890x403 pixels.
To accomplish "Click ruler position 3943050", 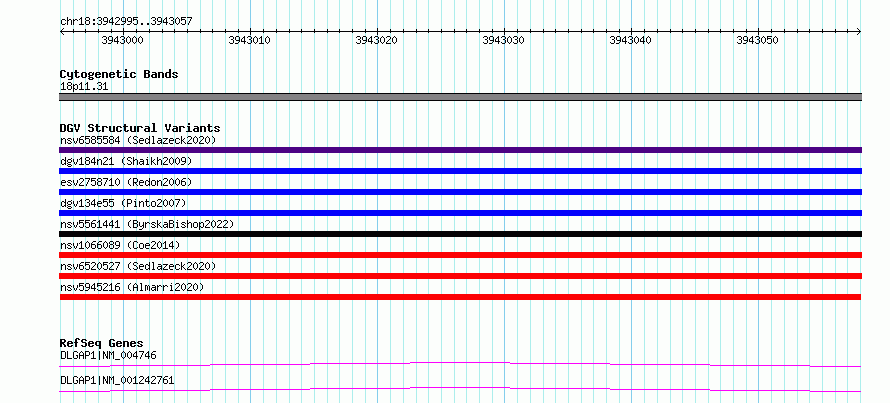I will [758, 40].
